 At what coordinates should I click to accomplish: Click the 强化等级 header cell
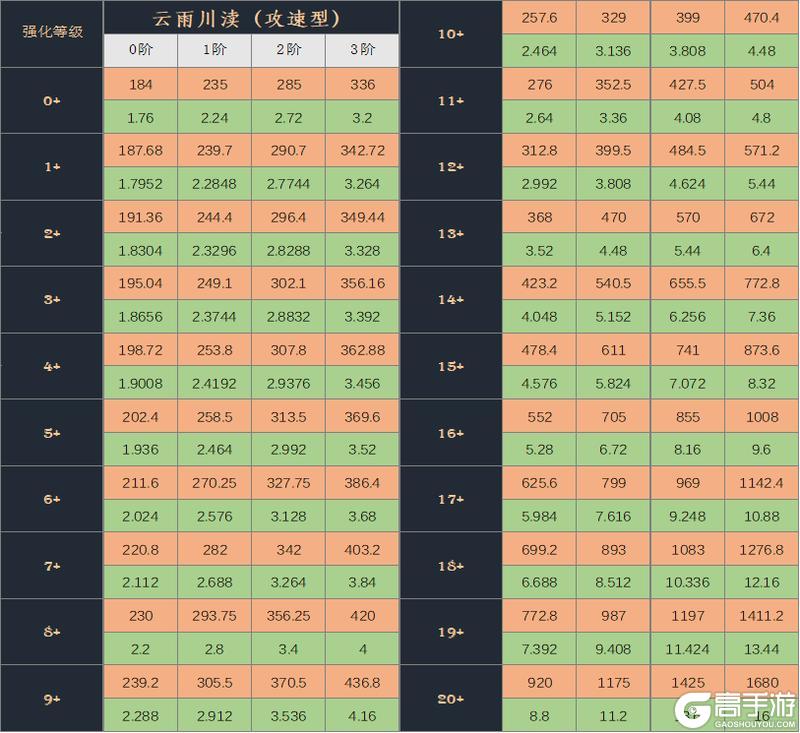coord(52,34)
